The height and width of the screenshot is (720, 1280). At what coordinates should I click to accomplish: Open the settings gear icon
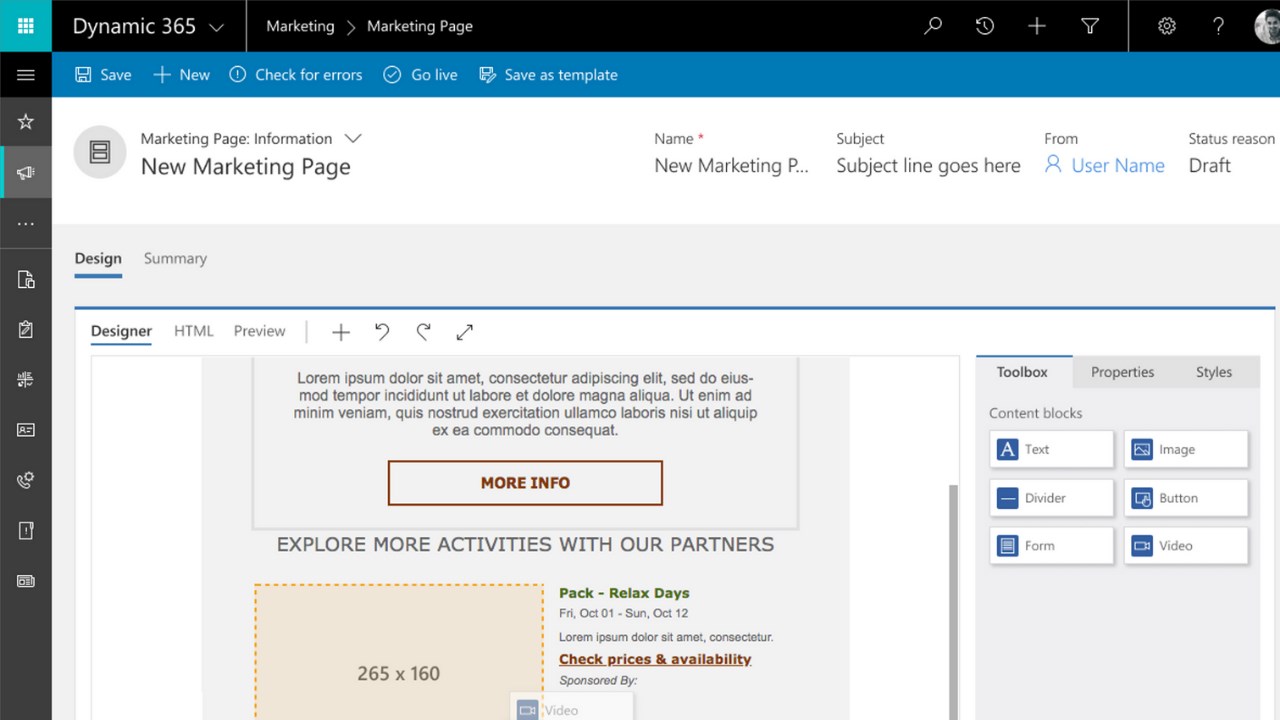pos(1166,27)
